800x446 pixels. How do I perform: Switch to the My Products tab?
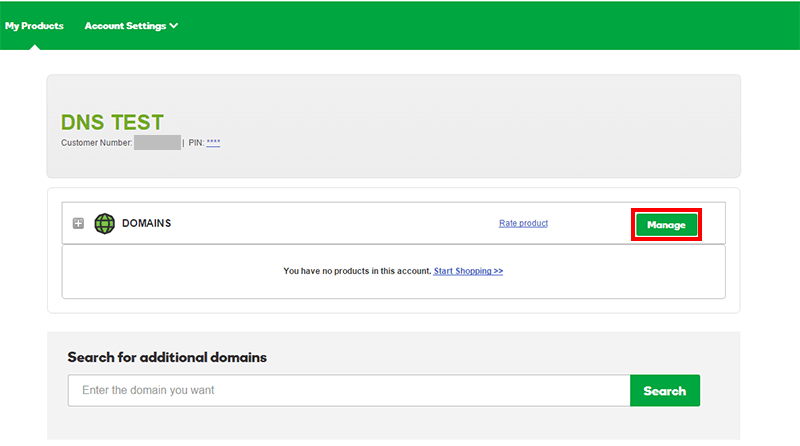click(x=34, y=26)
